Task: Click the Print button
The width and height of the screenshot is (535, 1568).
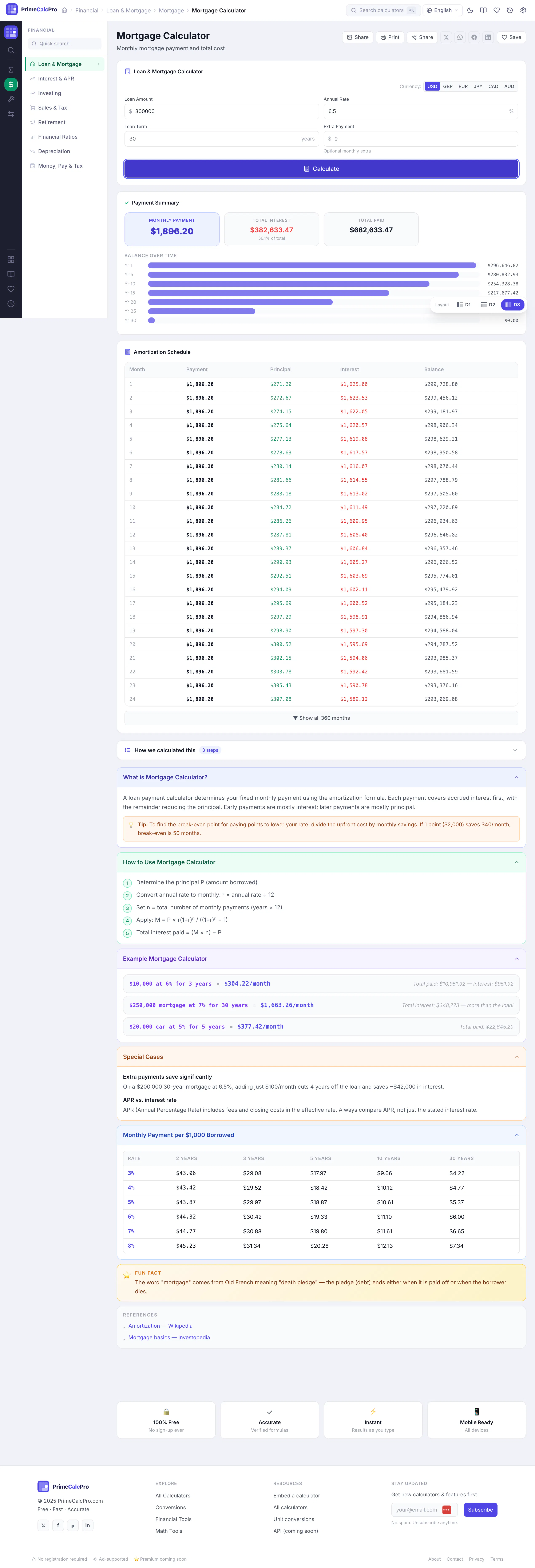Action: point(390,37)
